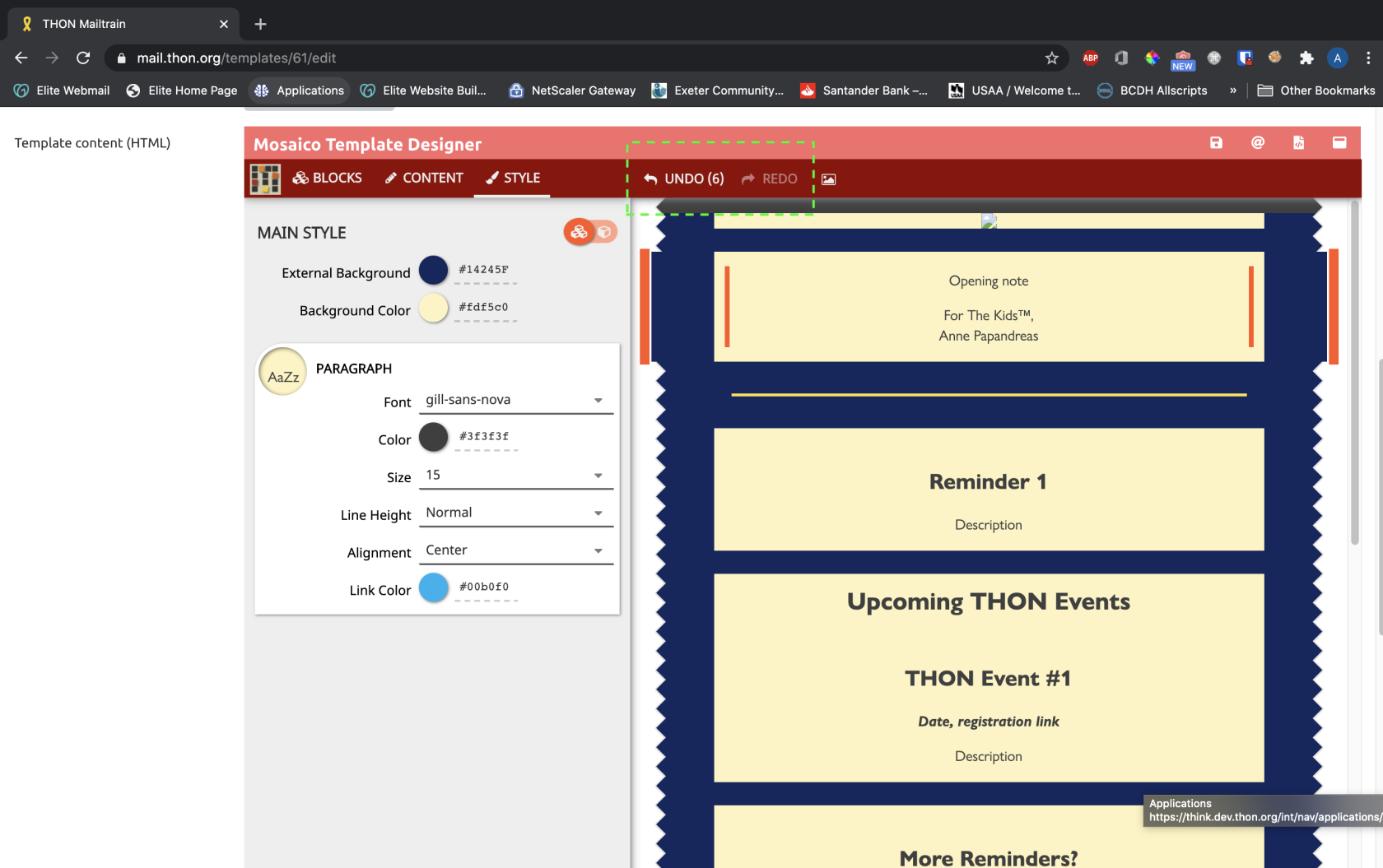Open the Chrome profile avatar A
This screenshot has height=868, width=1383.
[x=1338, y=58]
